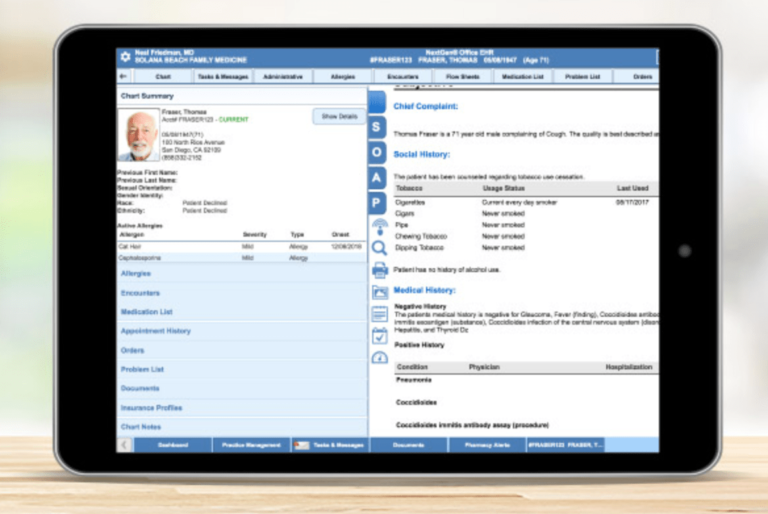Select the Cephalosporins allergy row

point(242,258)
